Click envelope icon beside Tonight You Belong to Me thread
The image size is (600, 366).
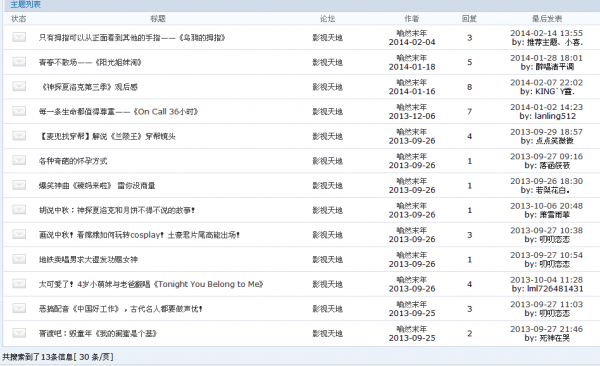(19, 284)
